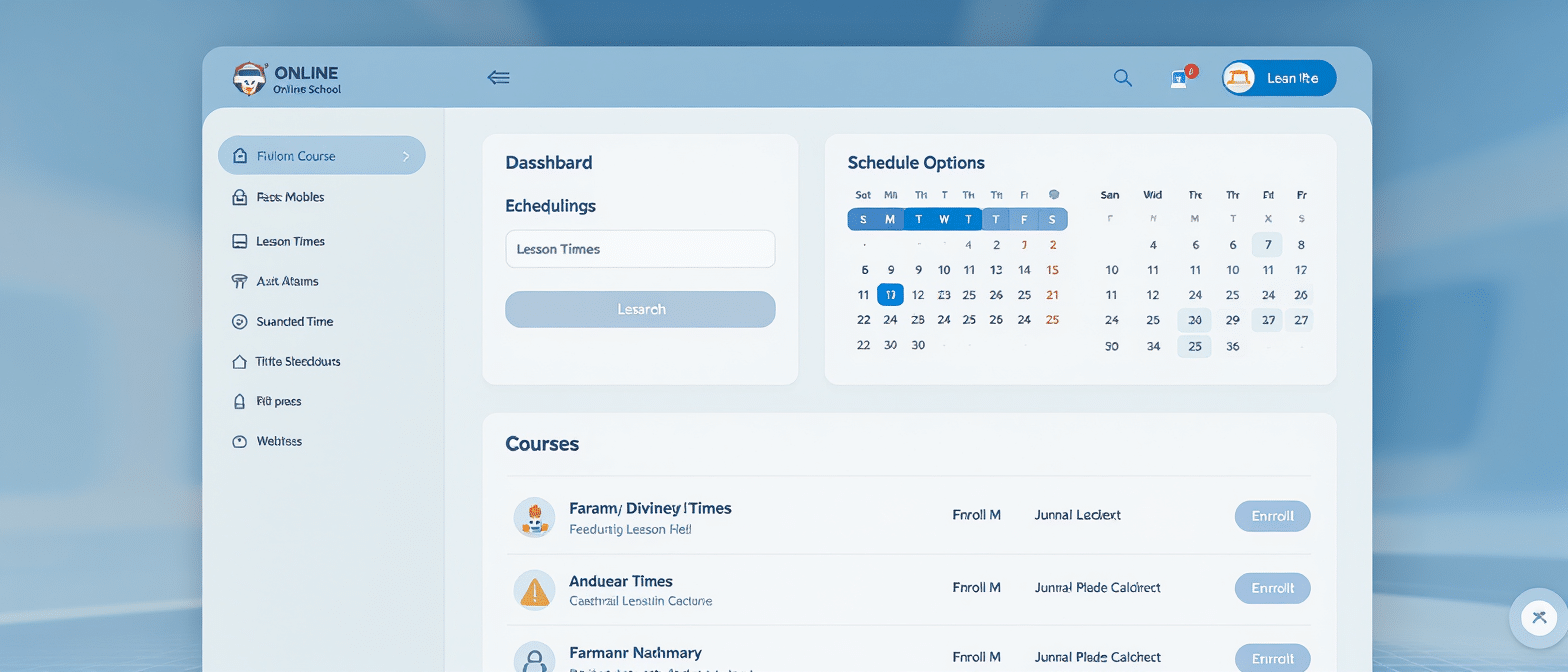Open notifications icon with red badge
Image resolution: width=1568 pixels, height=672 pixels.
click(x=1183, y=78)
